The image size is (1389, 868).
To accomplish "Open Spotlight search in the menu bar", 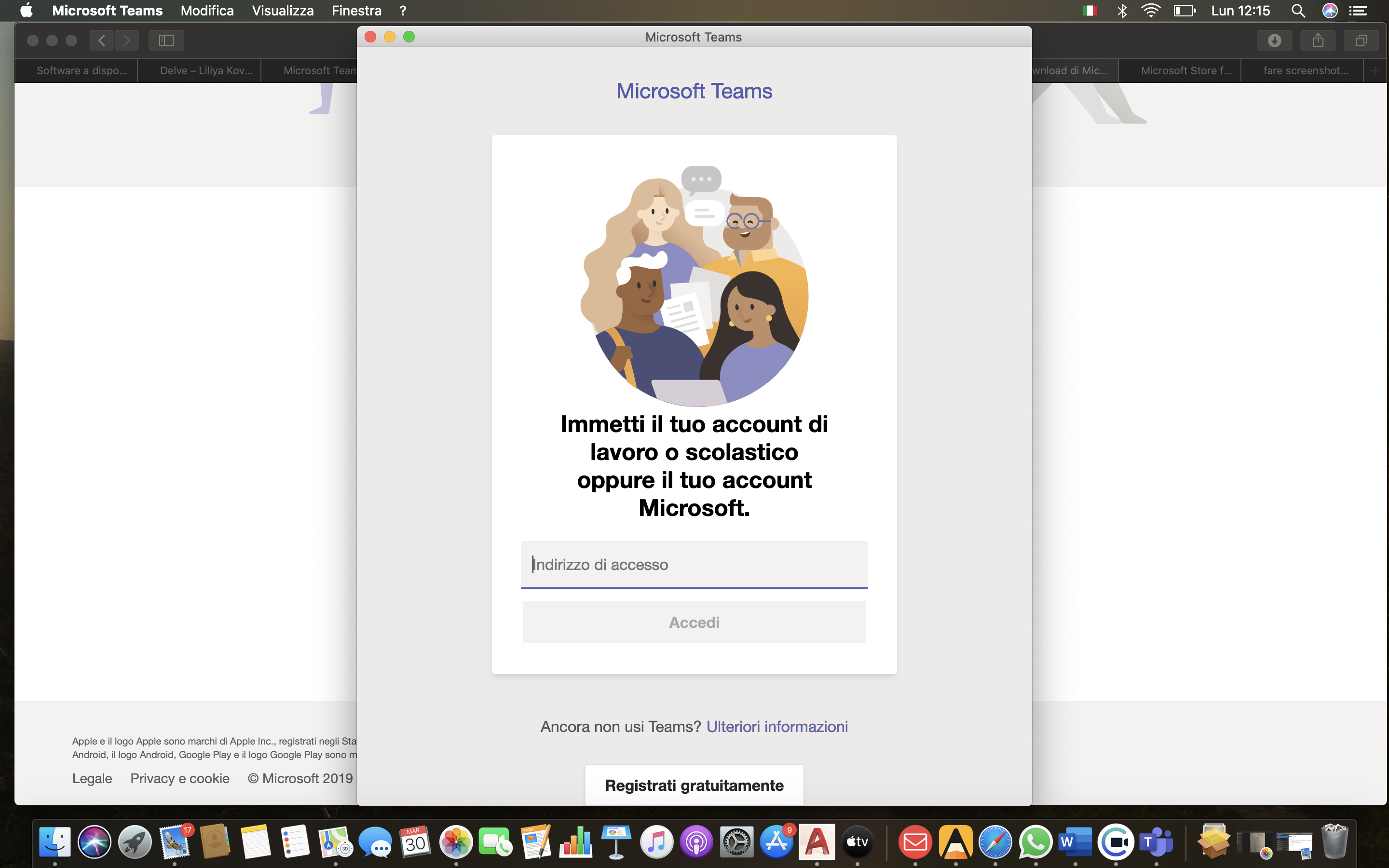I will pos(1298,10).
